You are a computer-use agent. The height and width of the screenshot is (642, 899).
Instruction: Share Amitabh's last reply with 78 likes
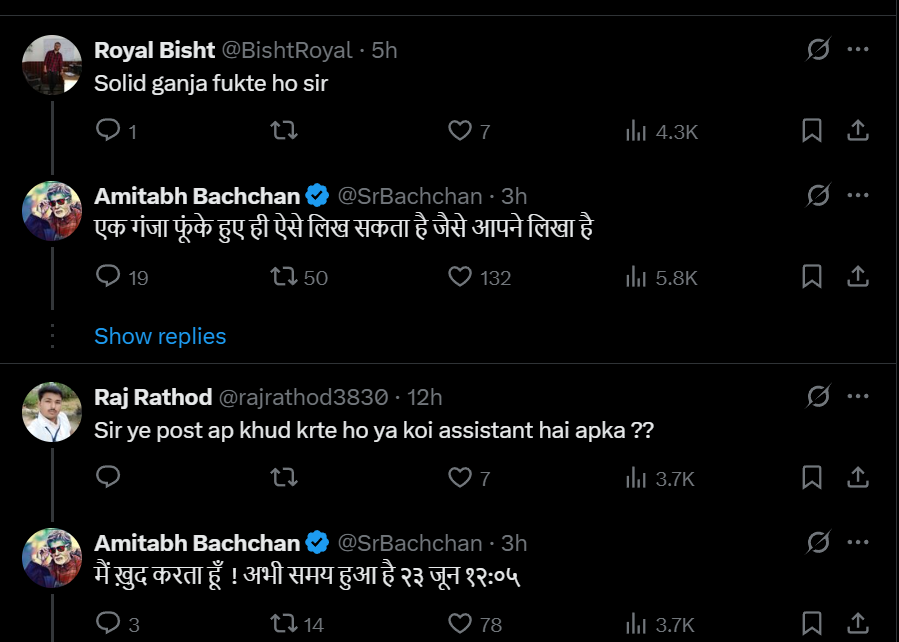point(857,625)
